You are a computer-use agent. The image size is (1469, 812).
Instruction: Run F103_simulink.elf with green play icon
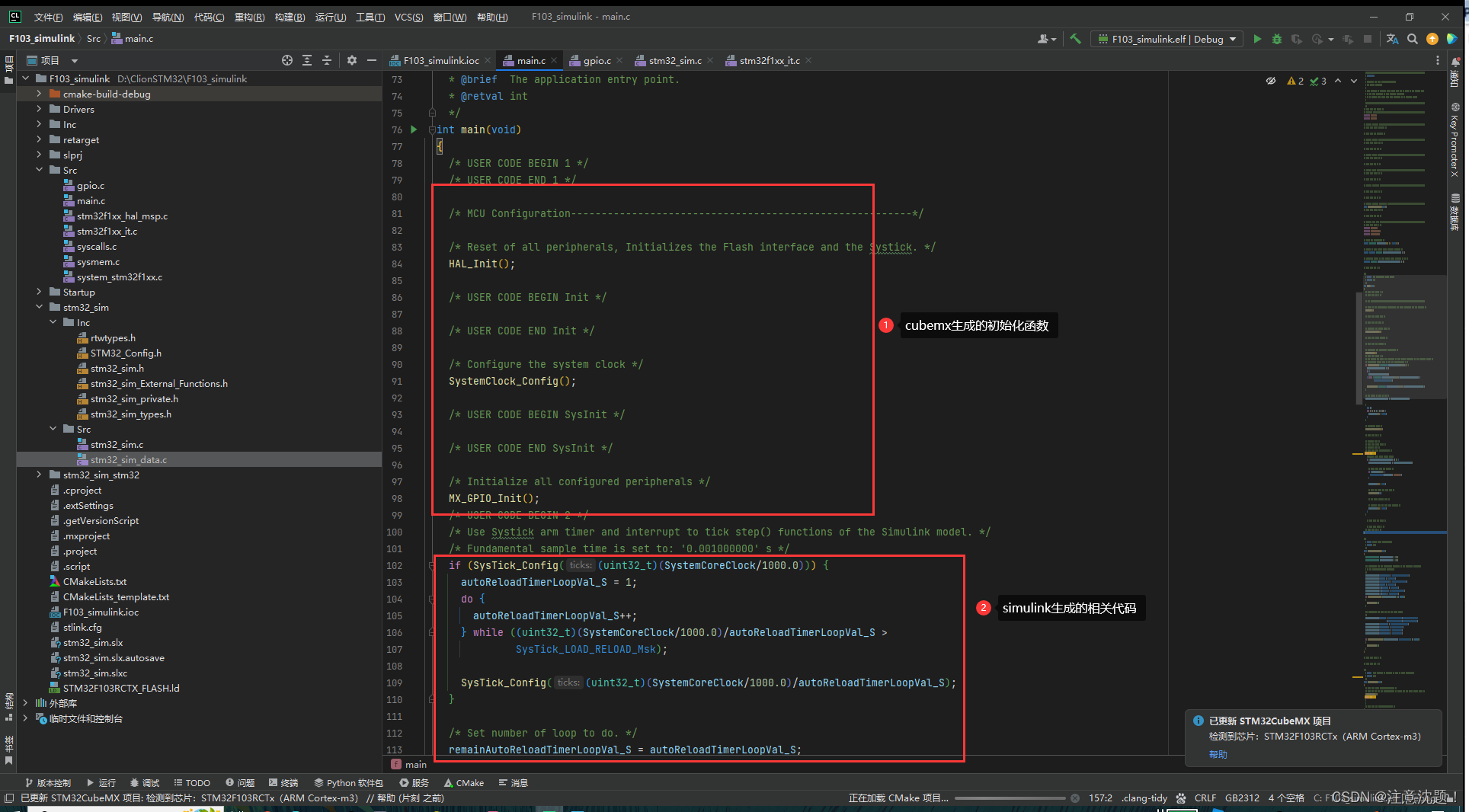pyautogui.click(x=1257, y=39)
